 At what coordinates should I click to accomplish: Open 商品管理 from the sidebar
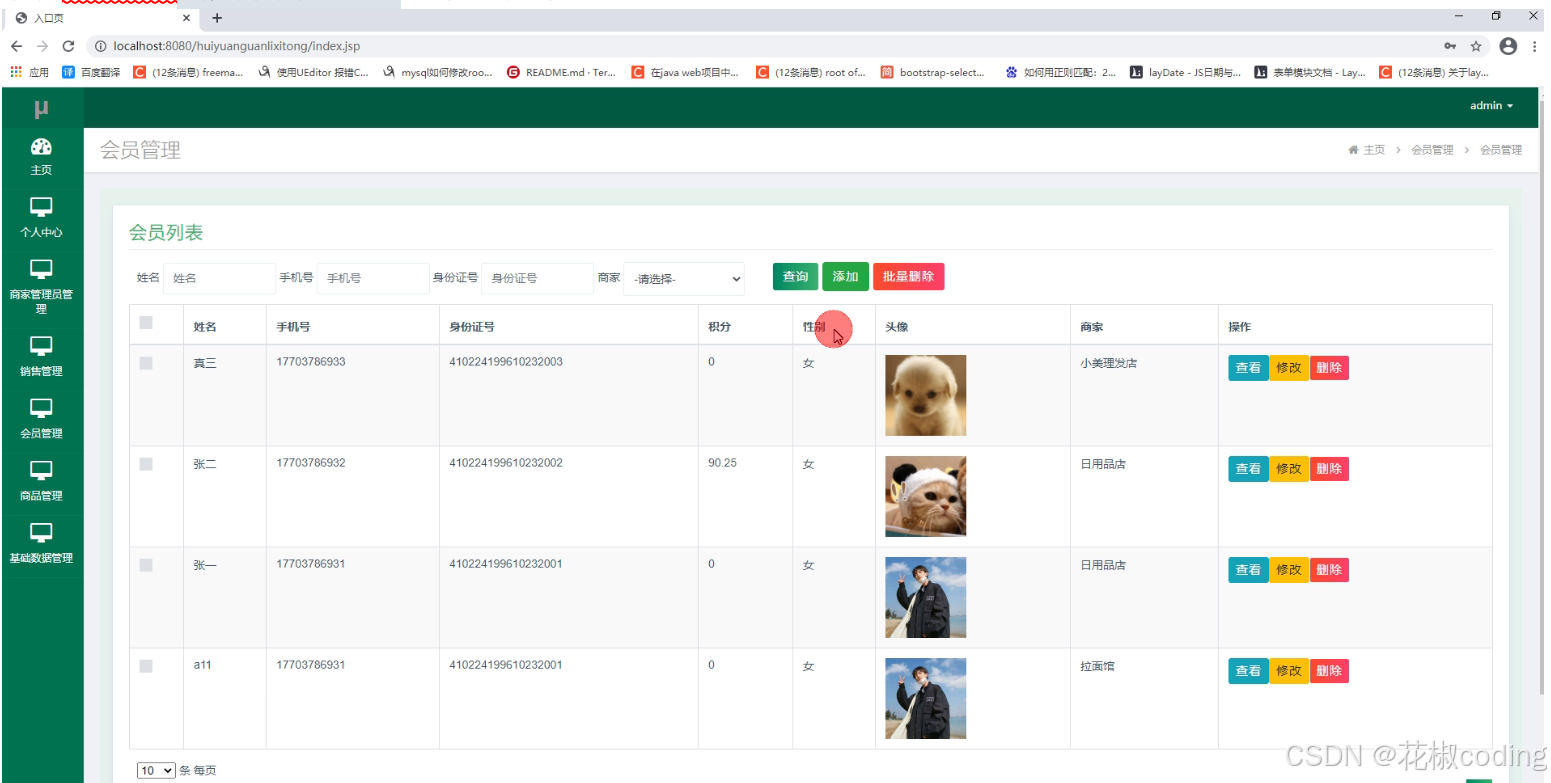tap(41, 480)
